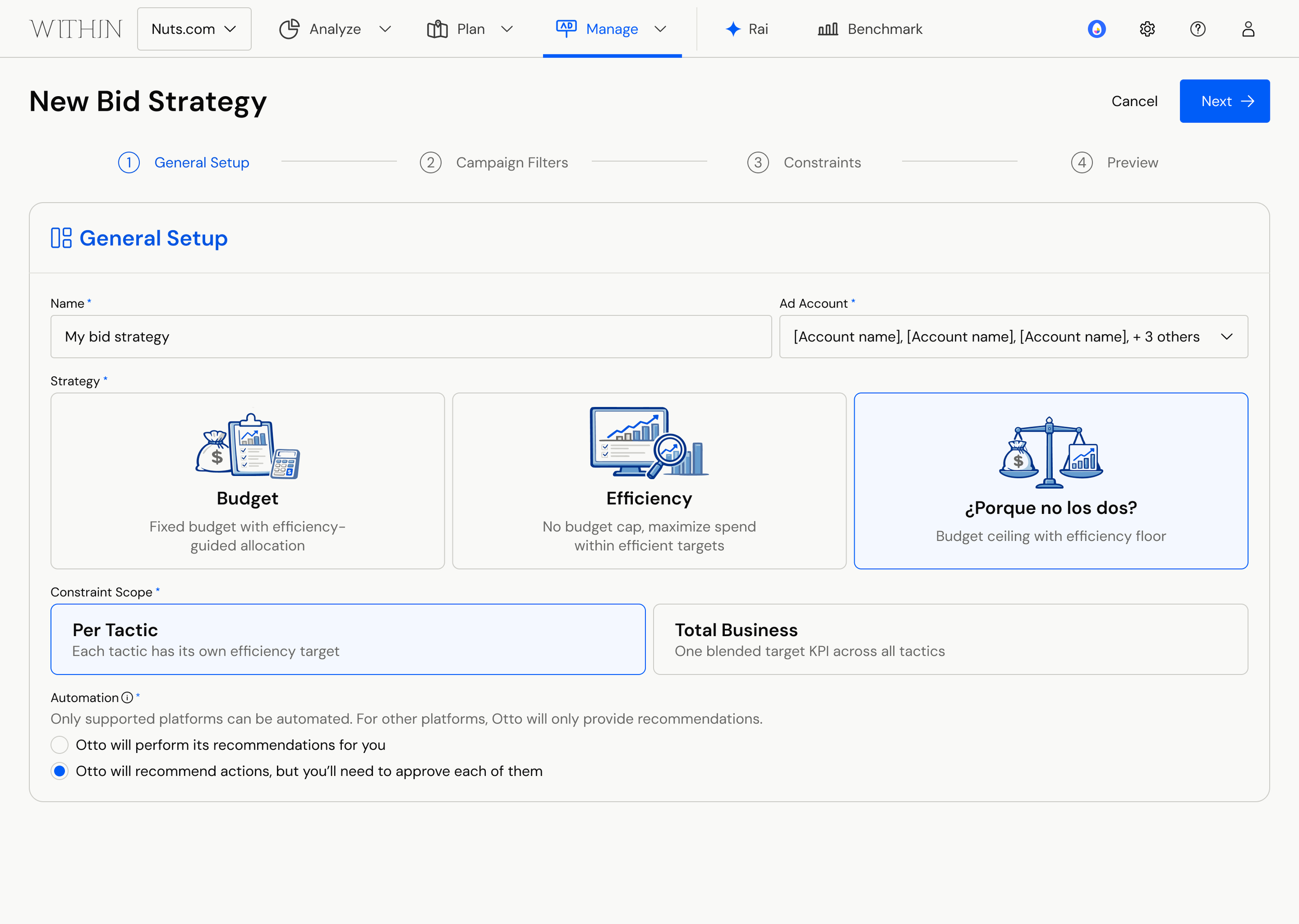Open the Manage menu
The height and width of the screenshot is (924, 1299).
(612, 29)
